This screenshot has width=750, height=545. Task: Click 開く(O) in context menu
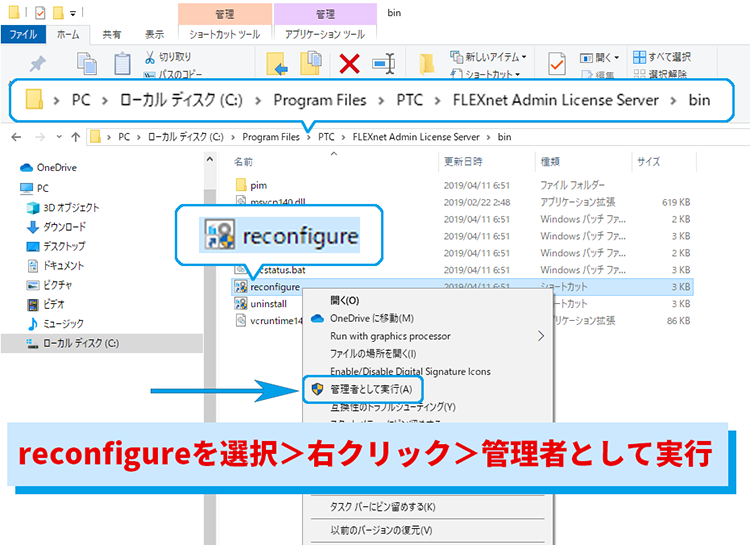coord(344,300)
